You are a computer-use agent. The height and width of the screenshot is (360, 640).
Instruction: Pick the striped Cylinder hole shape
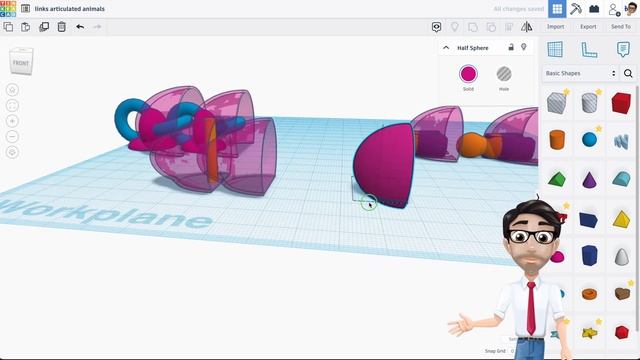point(589,102)
